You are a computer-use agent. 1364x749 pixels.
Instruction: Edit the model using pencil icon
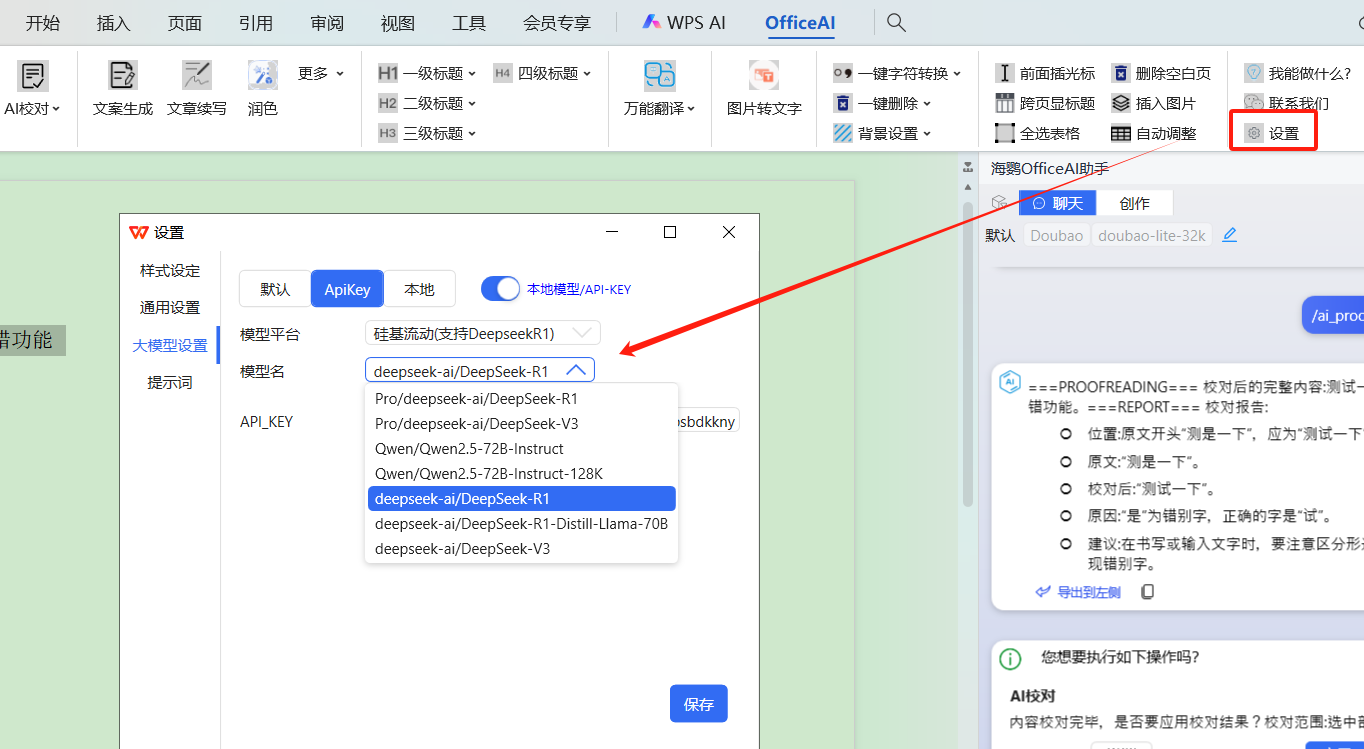point(1230,235)
